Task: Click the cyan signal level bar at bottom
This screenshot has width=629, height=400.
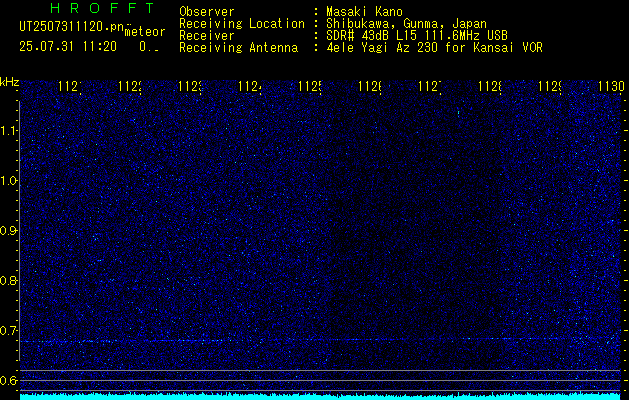Action: 321,397
